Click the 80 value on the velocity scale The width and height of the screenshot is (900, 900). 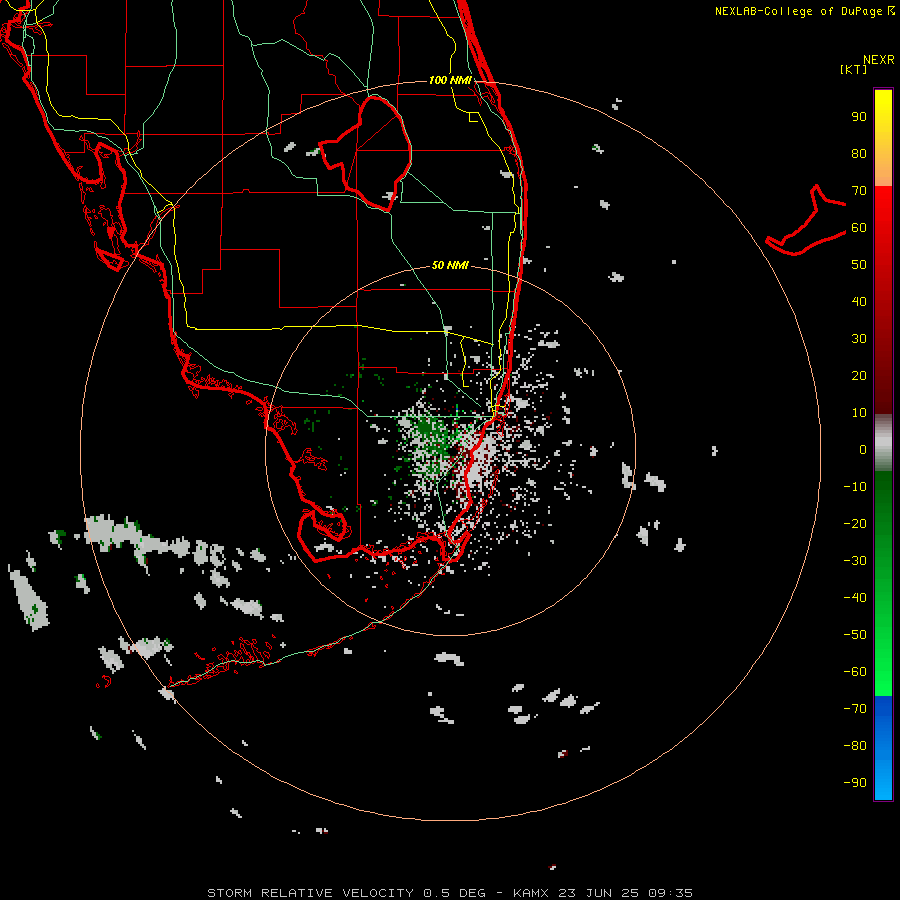point(859,154)
